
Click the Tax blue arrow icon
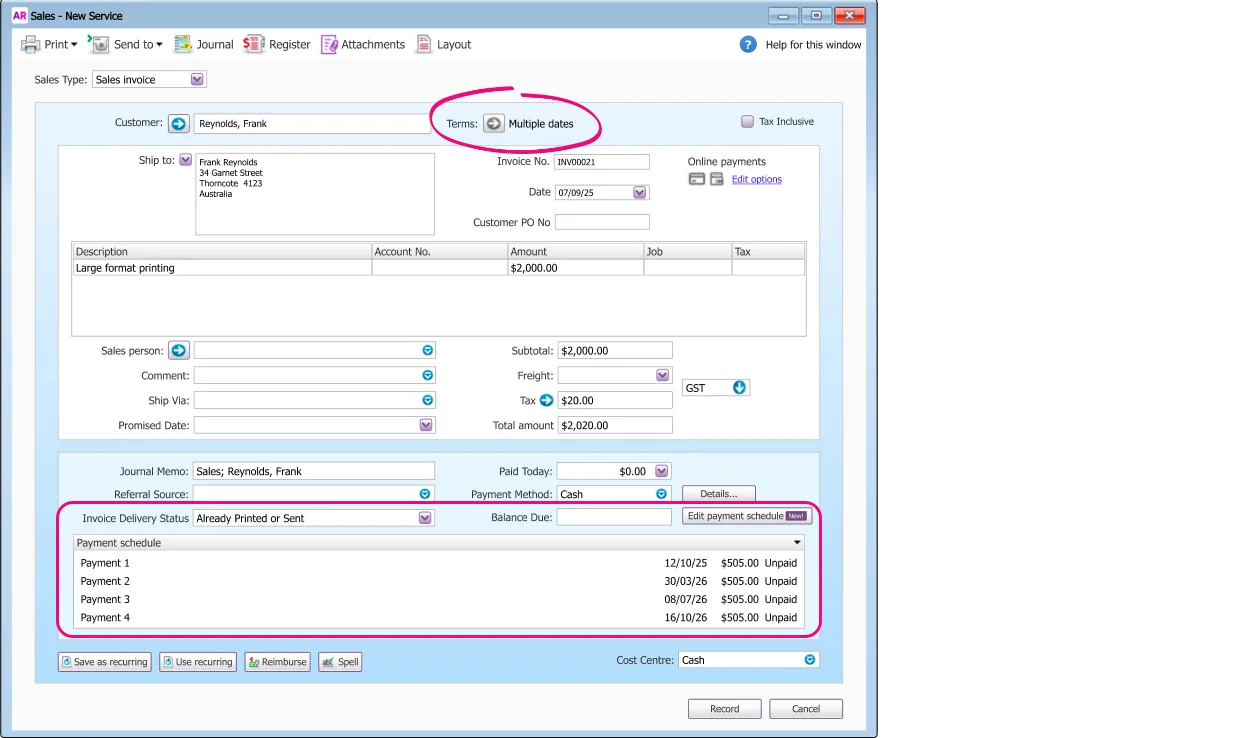tap(546, 400)
